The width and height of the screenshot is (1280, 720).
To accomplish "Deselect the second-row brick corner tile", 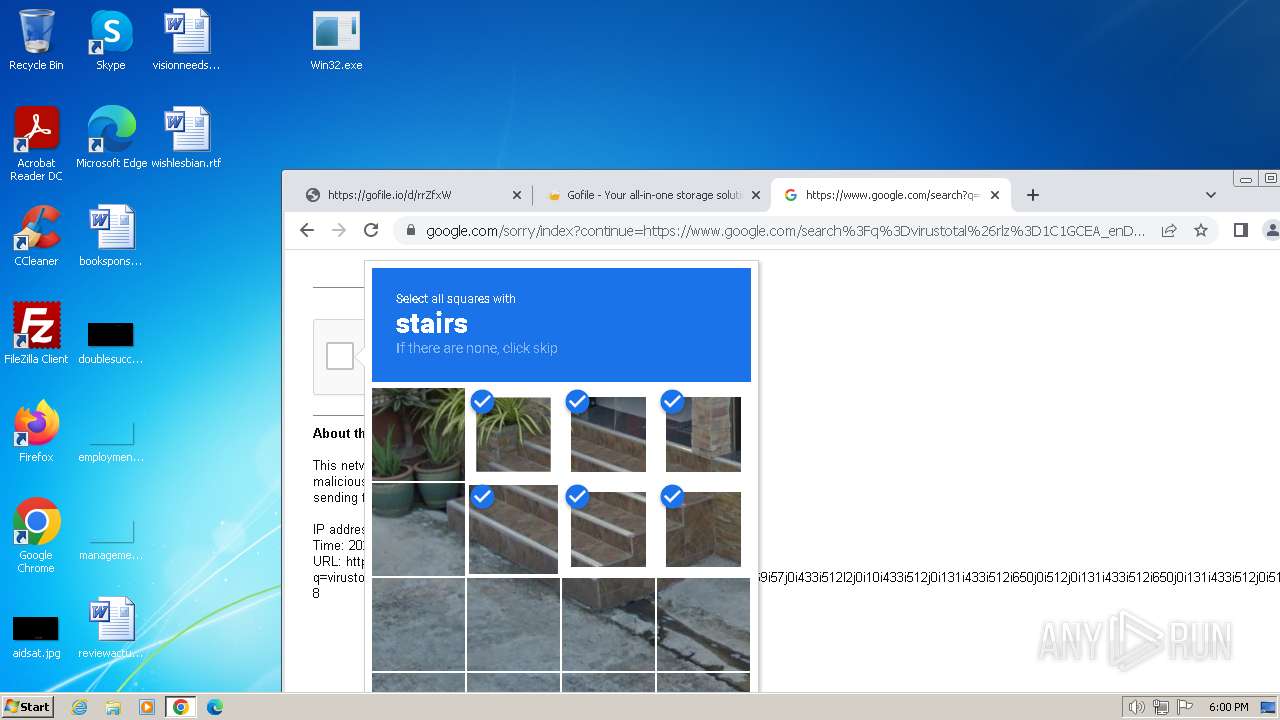I will coord(703,529).
